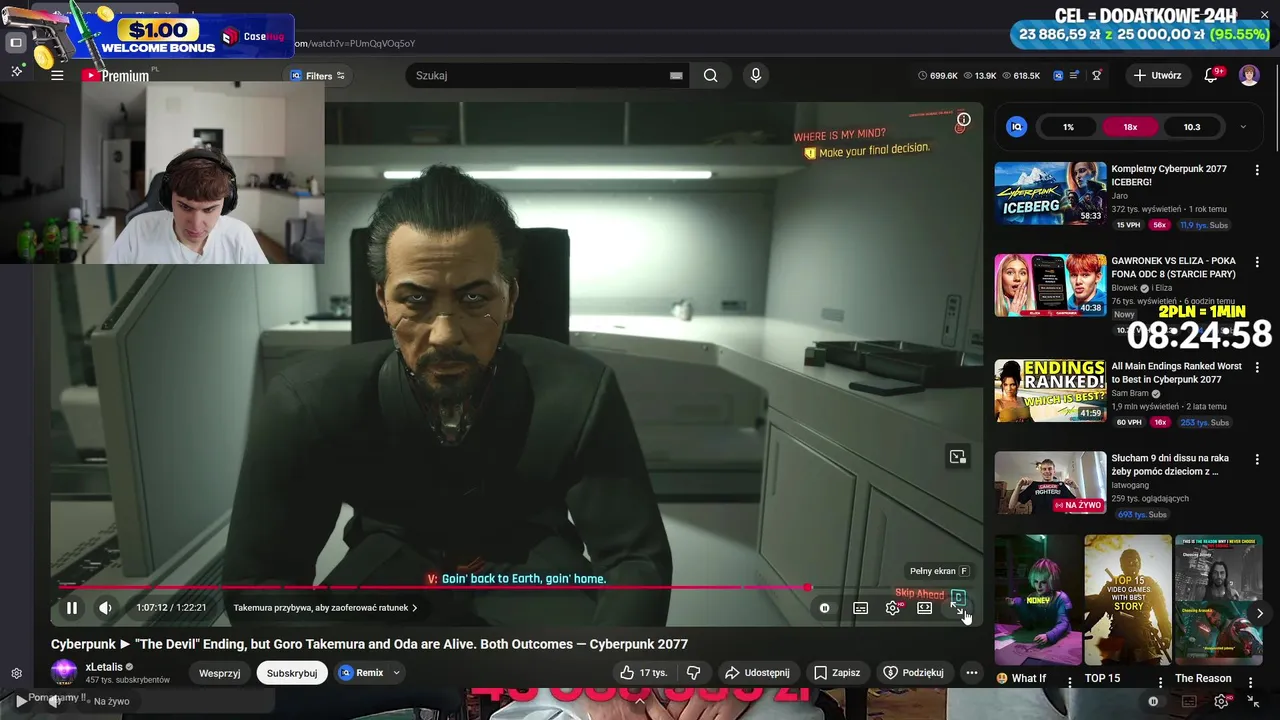This screenshot has height=720, width=1280.
Task: Expand the vidIQ panel chevron
Action: tap(1243, 127)
